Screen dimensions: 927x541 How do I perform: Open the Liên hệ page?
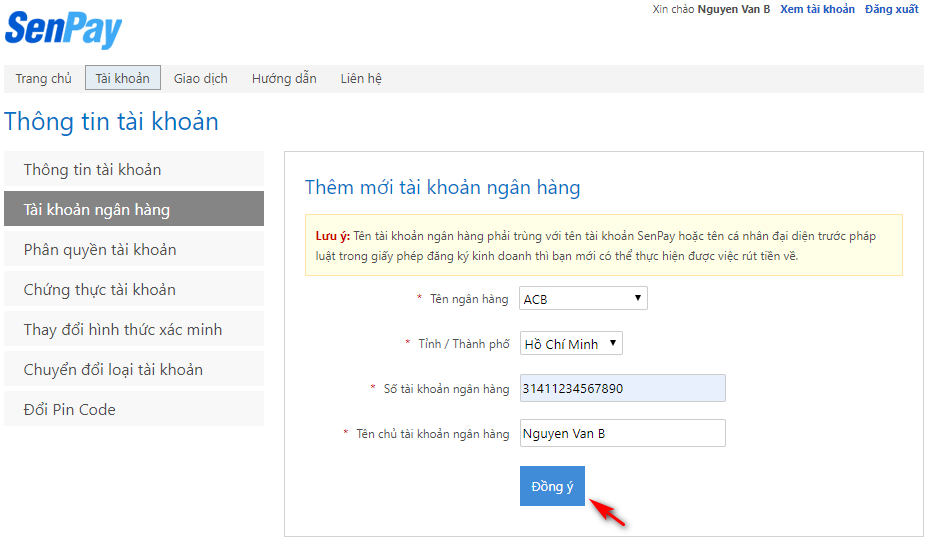click(x=360, y=79)
